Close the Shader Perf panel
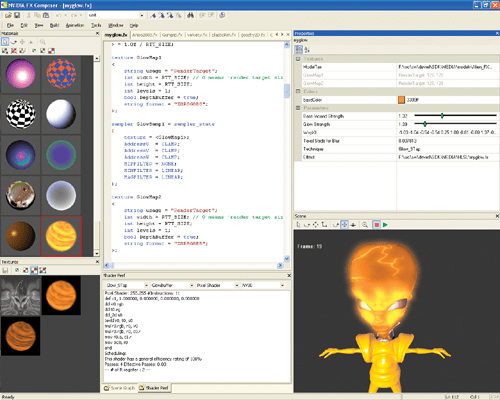The width and height of the screenshot is (500, 400). 289,275
